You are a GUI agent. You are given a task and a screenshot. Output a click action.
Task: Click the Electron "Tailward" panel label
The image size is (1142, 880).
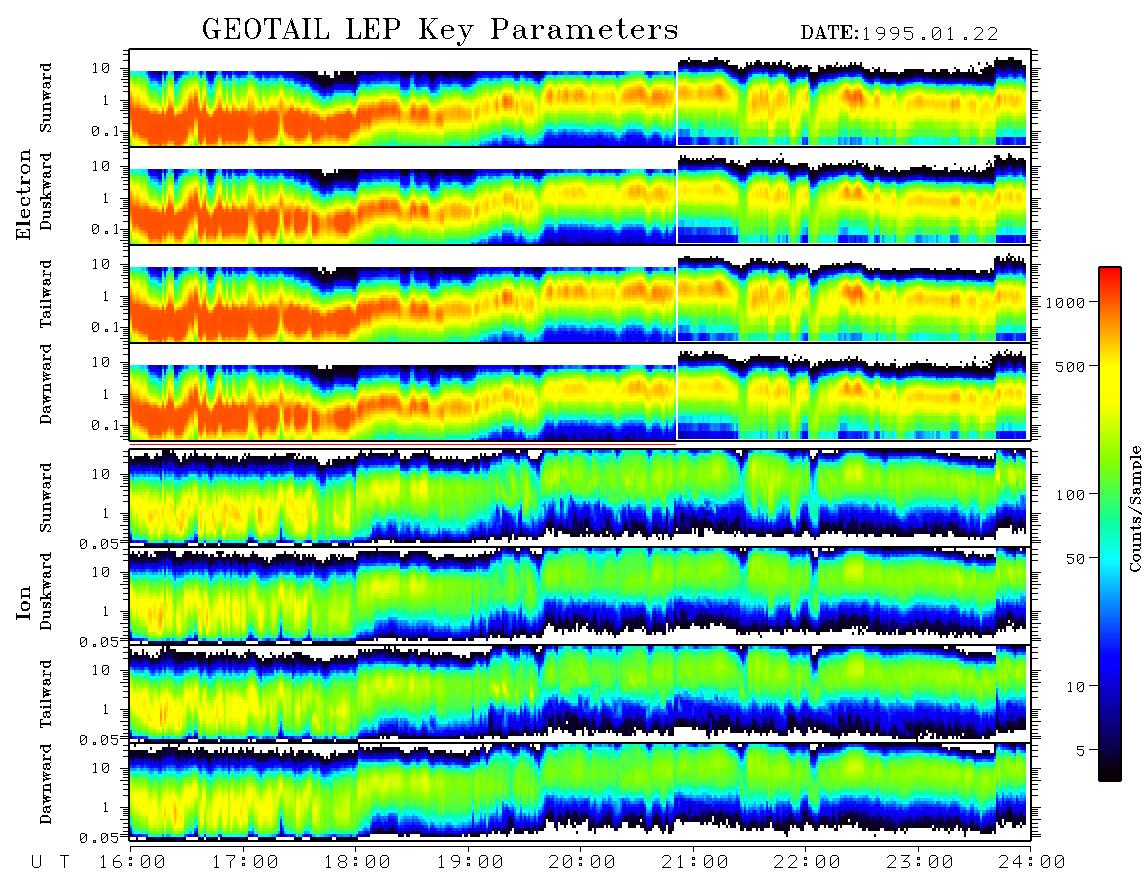click(46, 294)
